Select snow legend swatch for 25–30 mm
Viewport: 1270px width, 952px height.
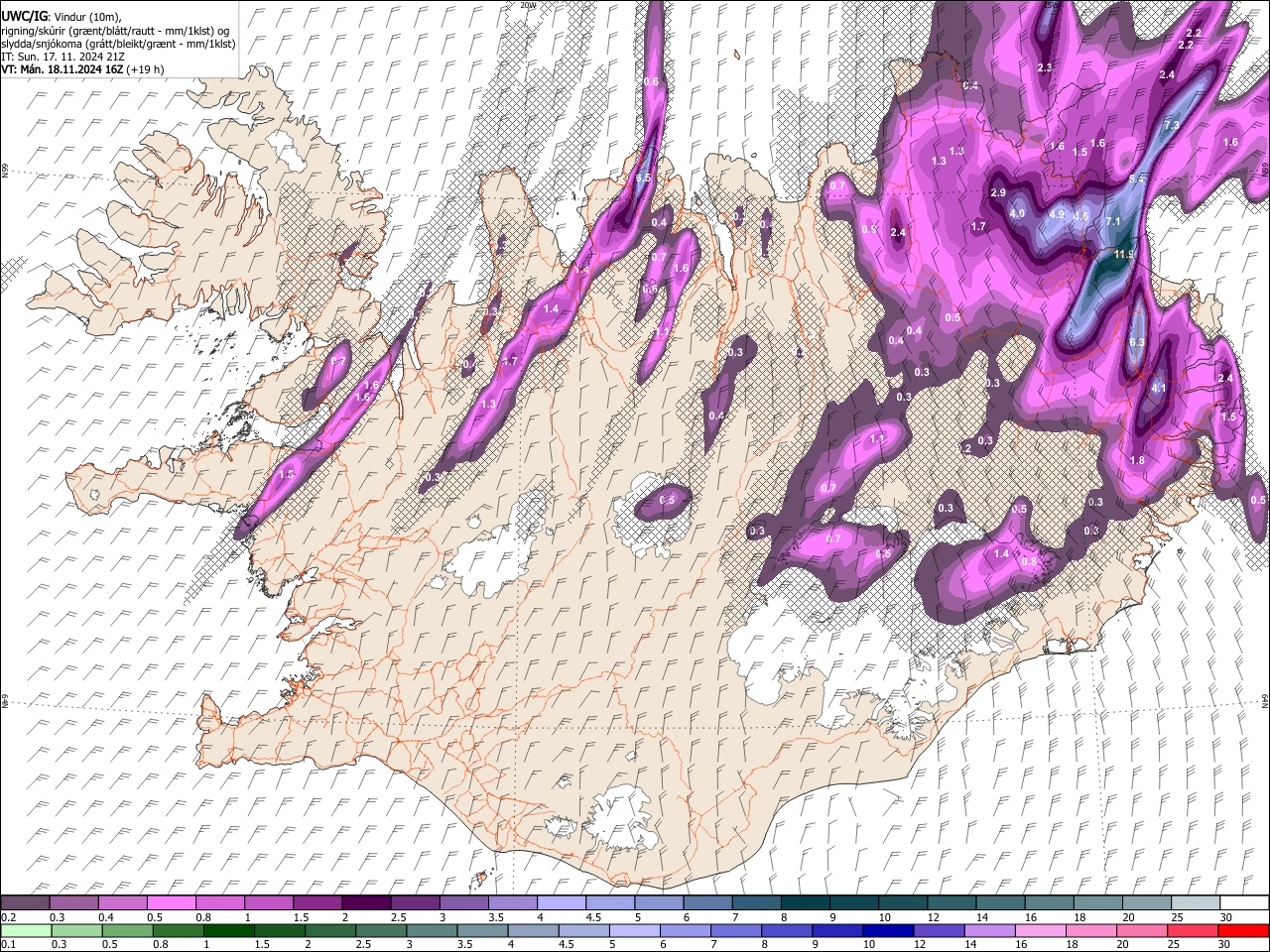pos(1196,903)
